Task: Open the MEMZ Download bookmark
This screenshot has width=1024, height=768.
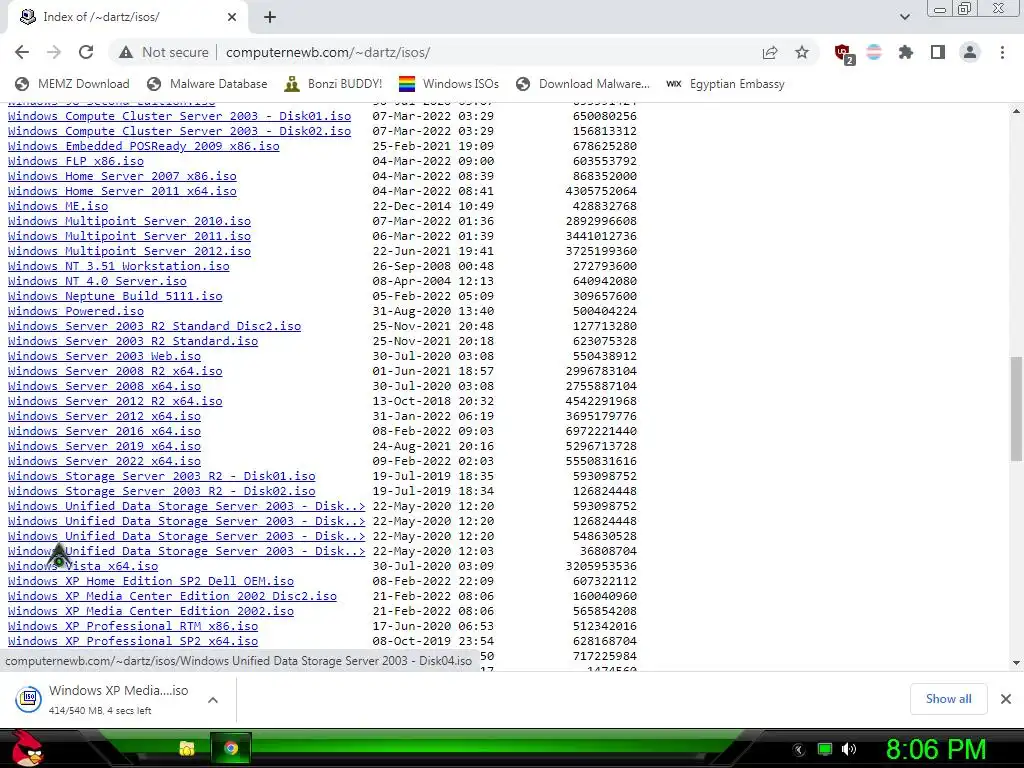Action: point(72,84)
